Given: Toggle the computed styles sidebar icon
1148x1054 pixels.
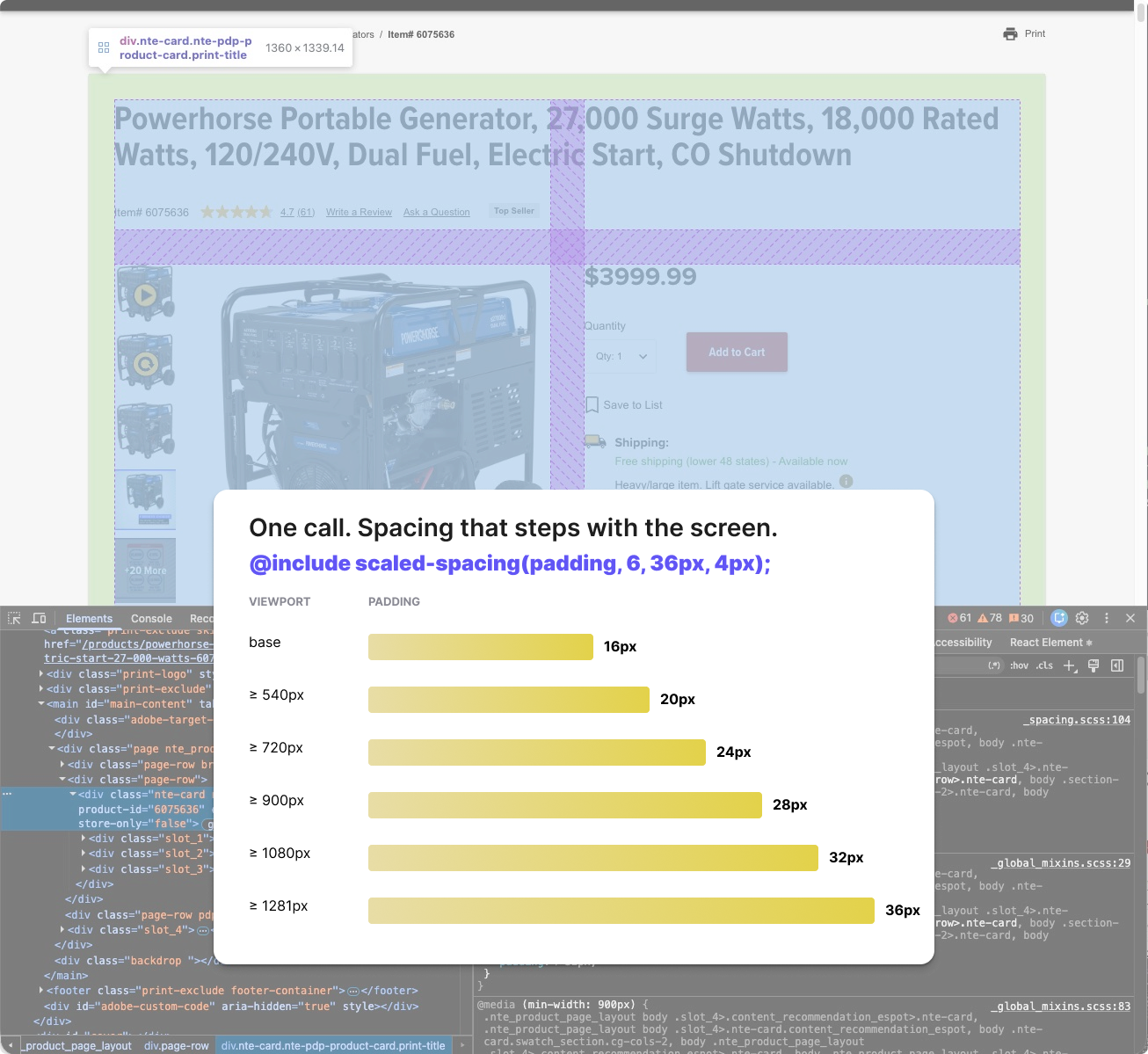Looking at the screenshot, I should (x=1117, y=665).
